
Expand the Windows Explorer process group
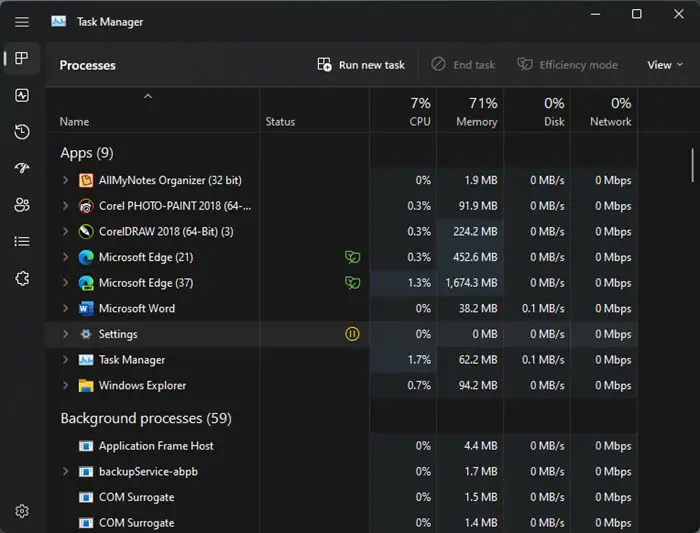coord(65,385)
